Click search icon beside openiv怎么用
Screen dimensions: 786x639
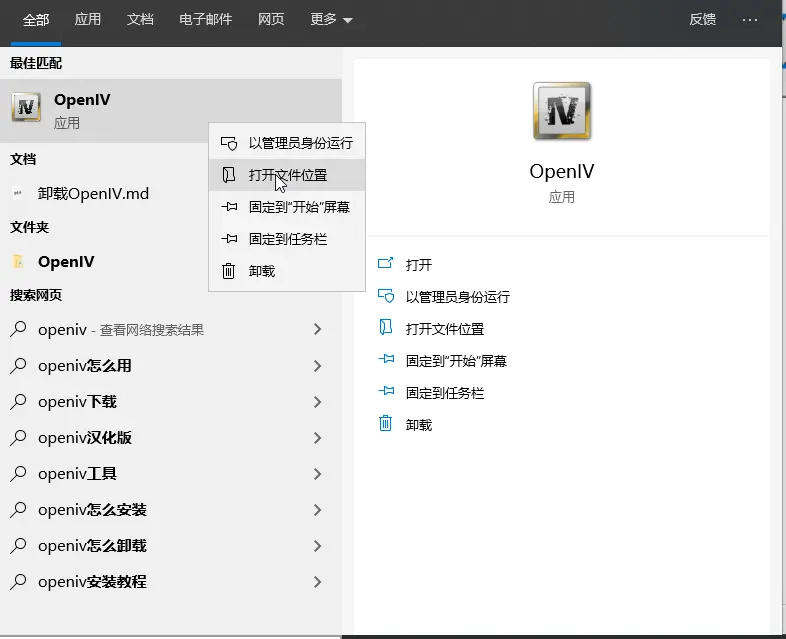click(x=18, y=365)
